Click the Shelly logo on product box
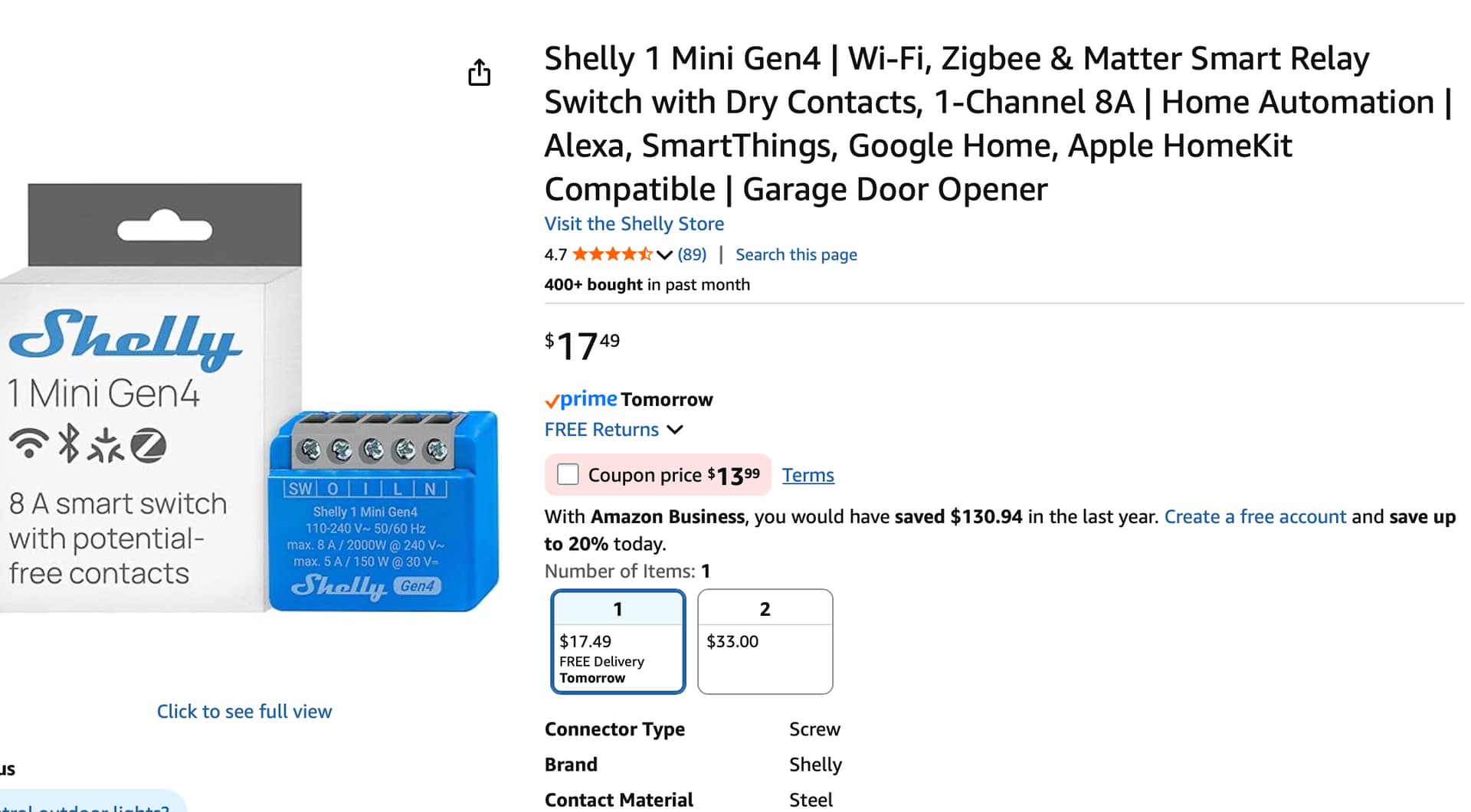Viewport: 1471px width, 812px height. pos(125,337)
